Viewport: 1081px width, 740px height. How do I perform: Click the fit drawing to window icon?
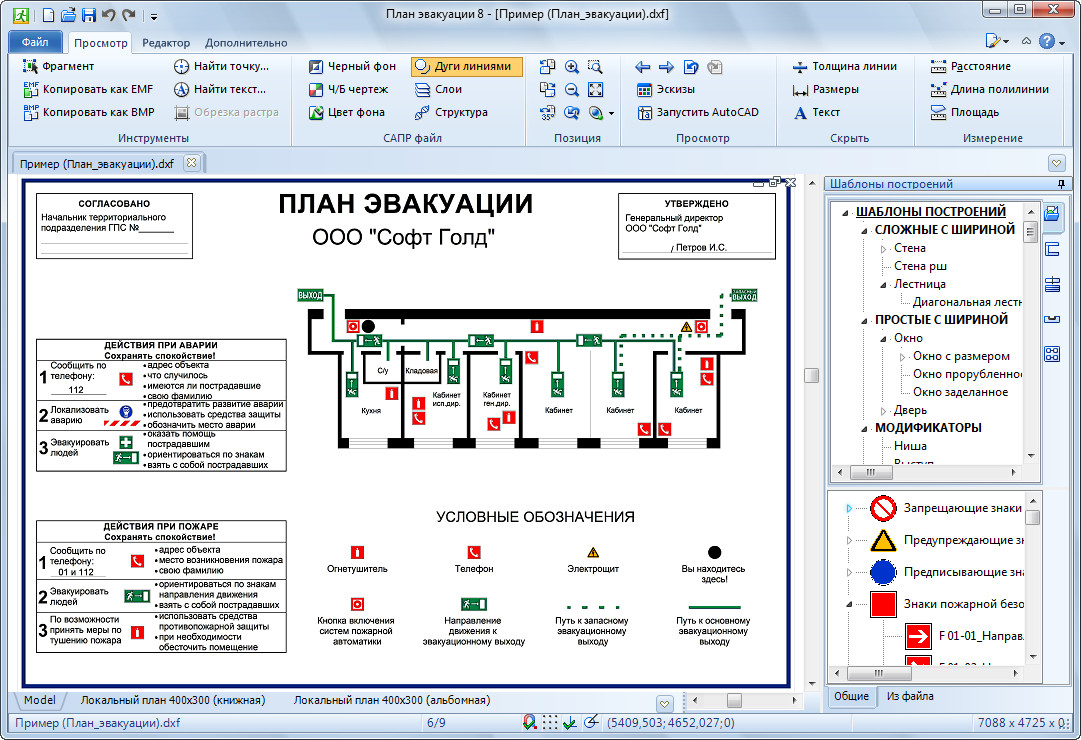[x=596, y=90]
